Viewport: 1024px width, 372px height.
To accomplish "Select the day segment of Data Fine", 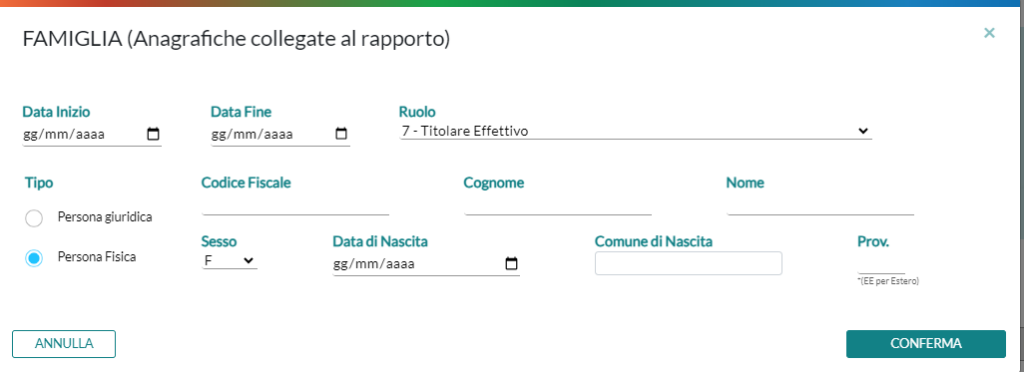I will coord(218,135).
